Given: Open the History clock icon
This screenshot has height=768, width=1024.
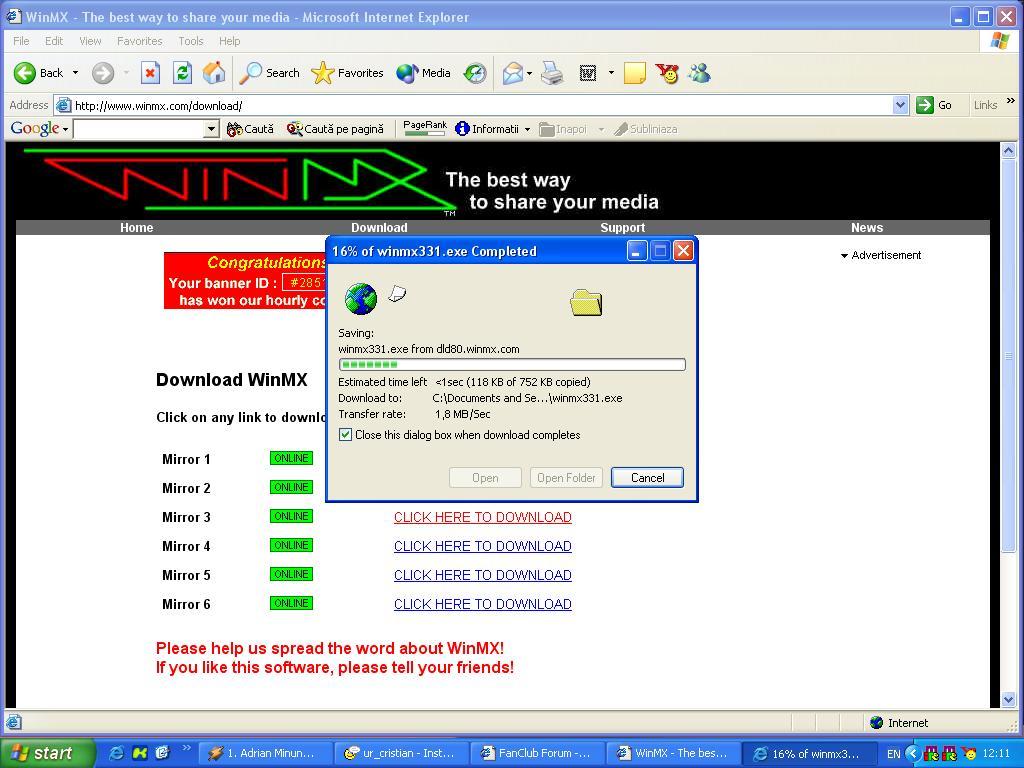Looking at the screenshot, I should 475,72.
